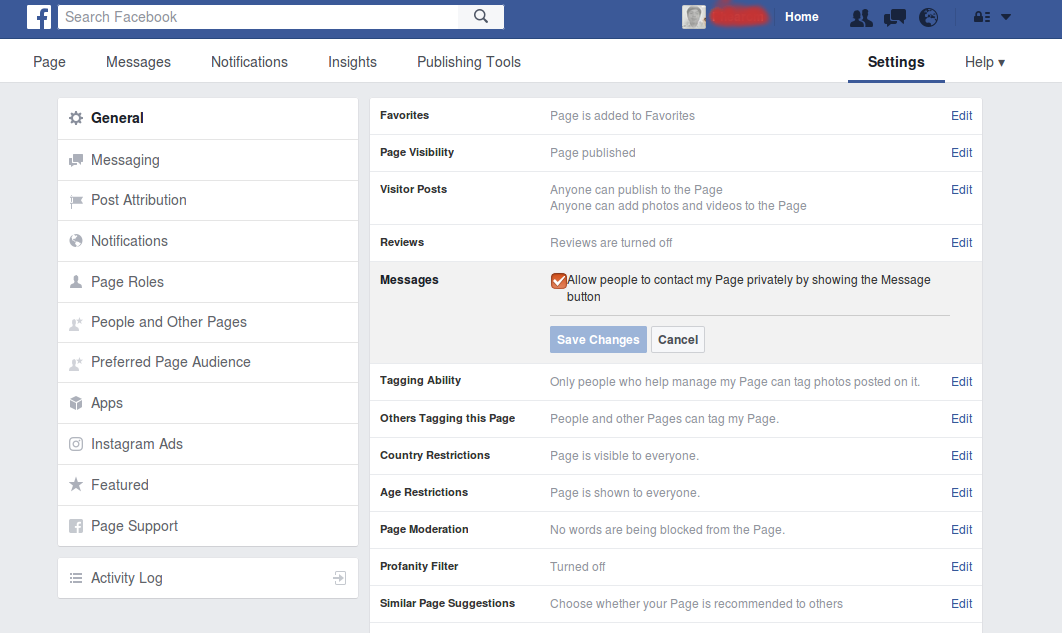Open Post Attribution settings
Image resolution: width=1062 pixels, height=633 pixels.
tap(208, 200)
